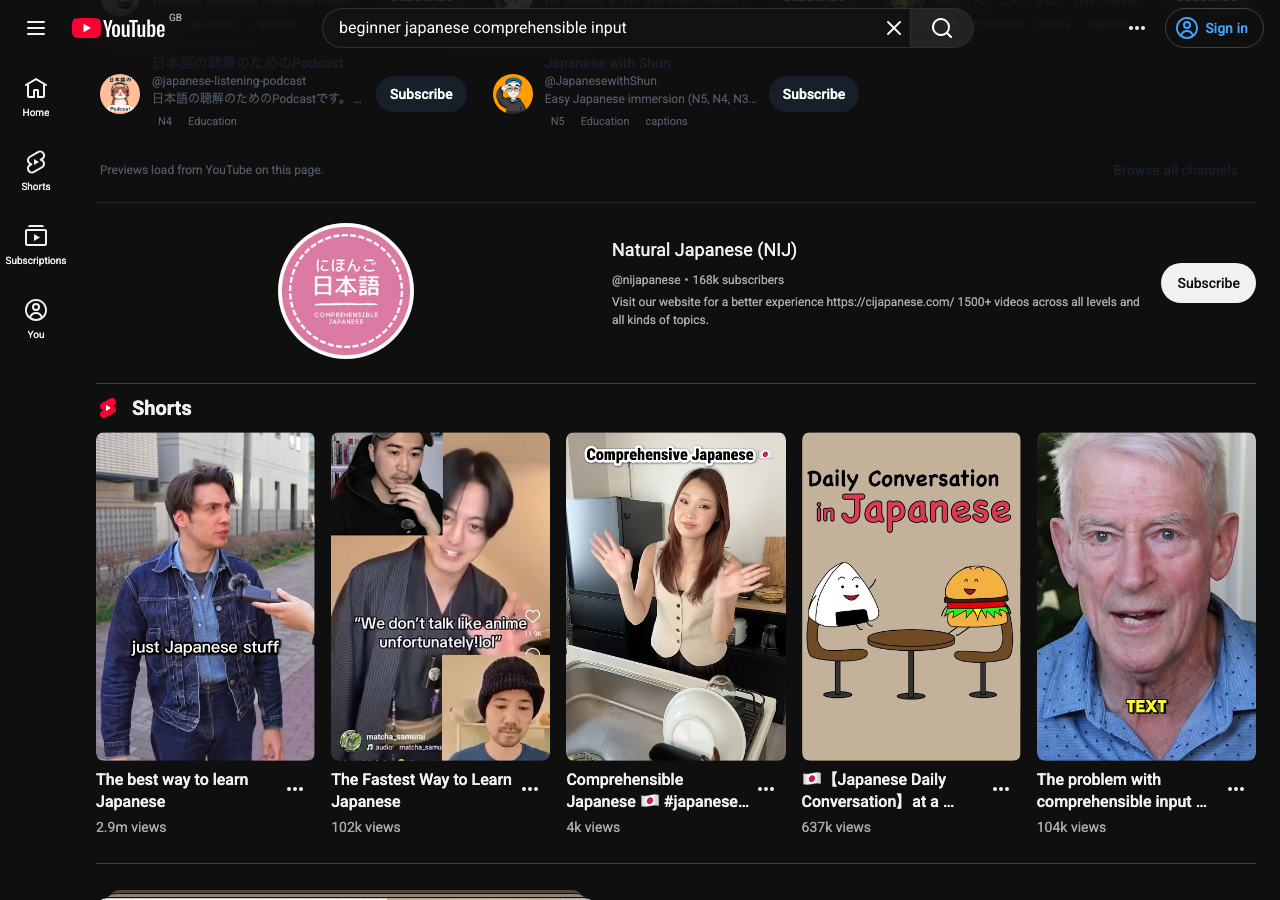Play 'The problem with comprehensible input' short
Screen dimensions: 1280x900
coord(1146,596)
